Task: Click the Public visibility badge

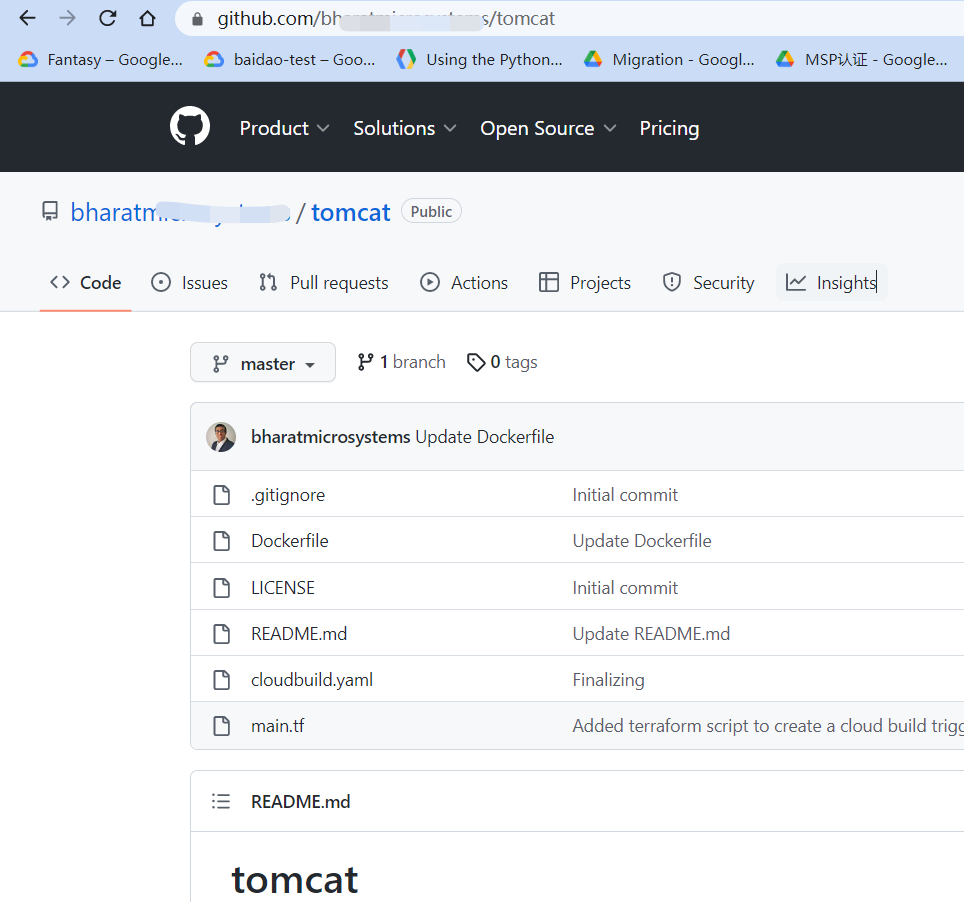Action: pos(431,211)
